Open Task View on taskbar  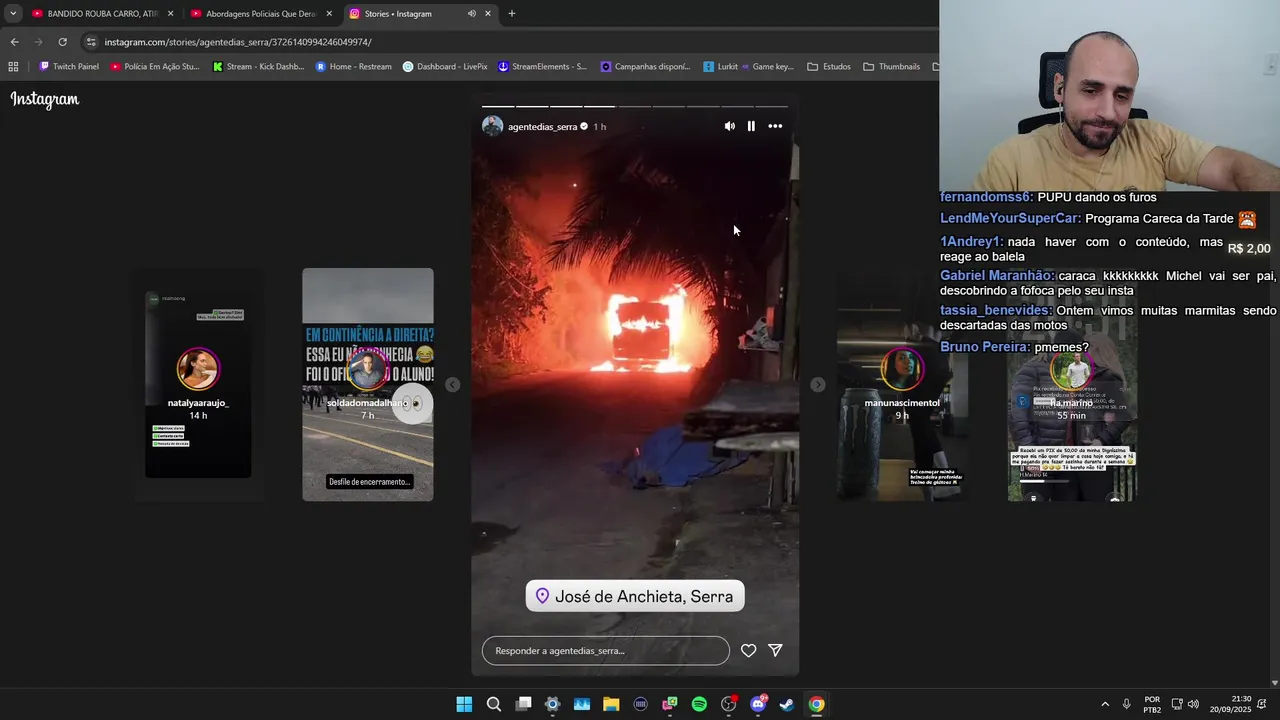click(x=523, y=704)
